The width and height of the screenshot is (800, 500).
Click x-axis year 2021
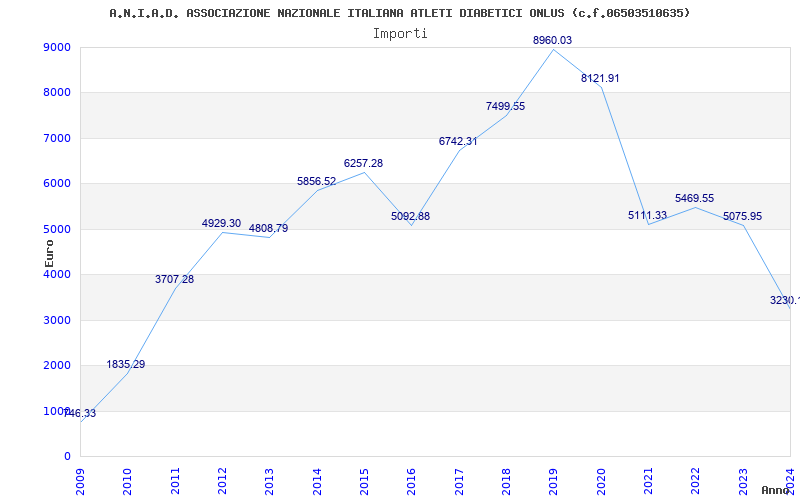[648, 482]
